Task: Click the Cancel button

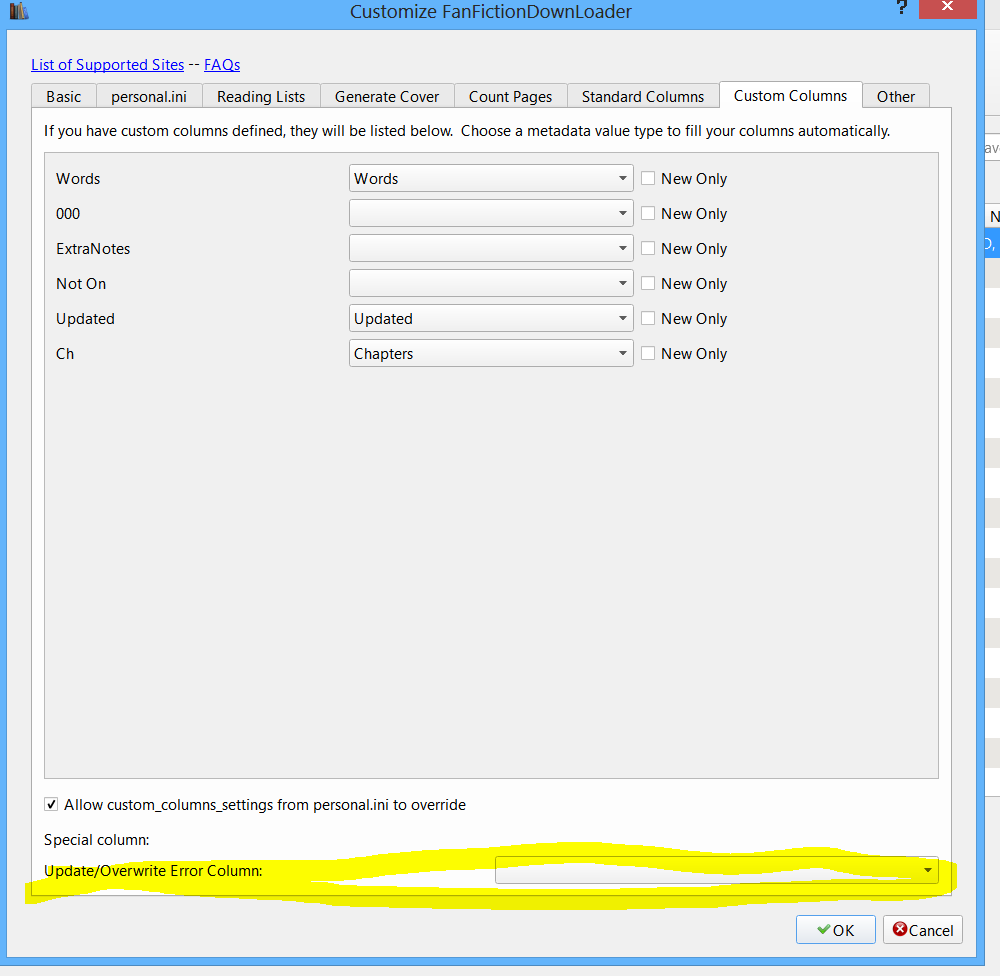Action: click(x=923, y=930)
